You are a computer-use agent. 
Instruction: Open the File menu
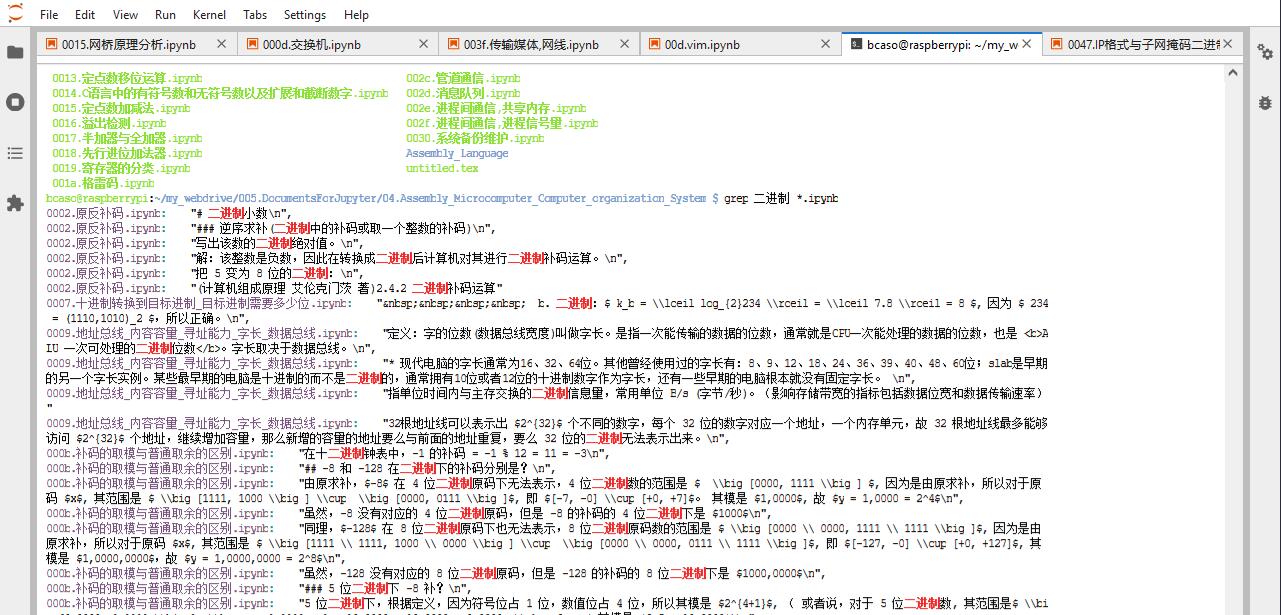pyautogui.click(x=49, y=15)
